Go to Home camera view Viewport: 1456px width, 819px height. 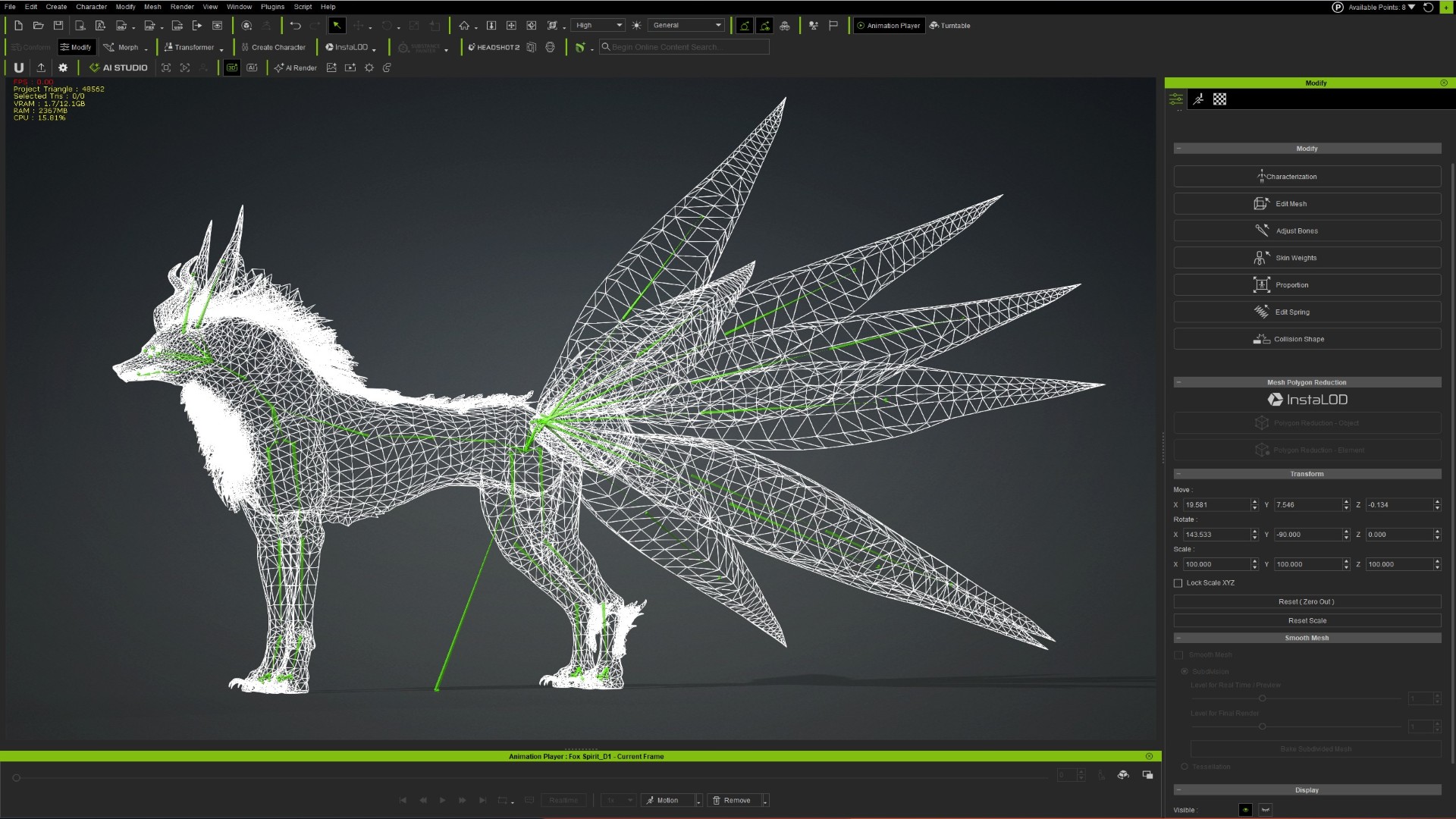[464, 26]
